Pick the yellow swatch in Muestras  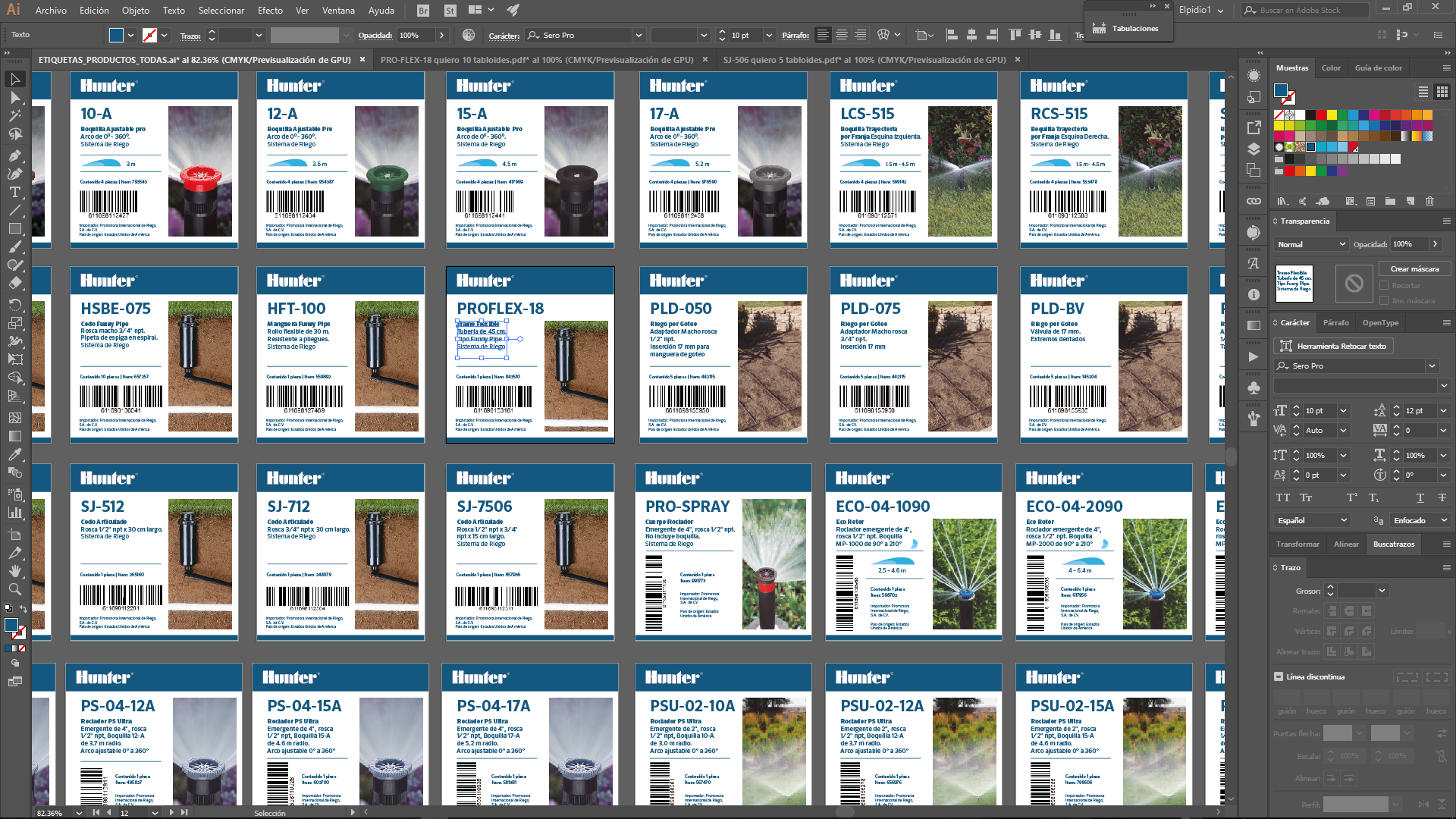[1332, 115]
